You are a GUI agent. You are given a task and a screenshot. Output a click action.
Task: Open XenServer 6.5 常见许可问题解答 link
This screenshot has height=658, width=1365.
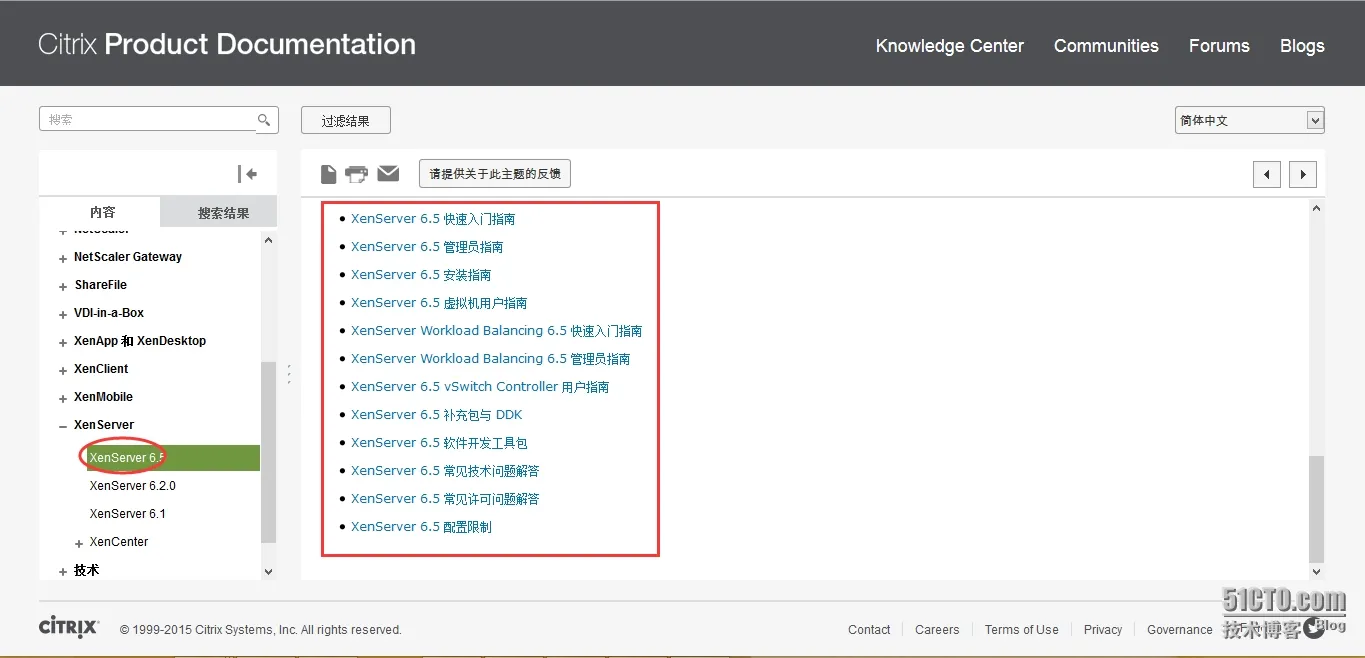click(445, 499)
